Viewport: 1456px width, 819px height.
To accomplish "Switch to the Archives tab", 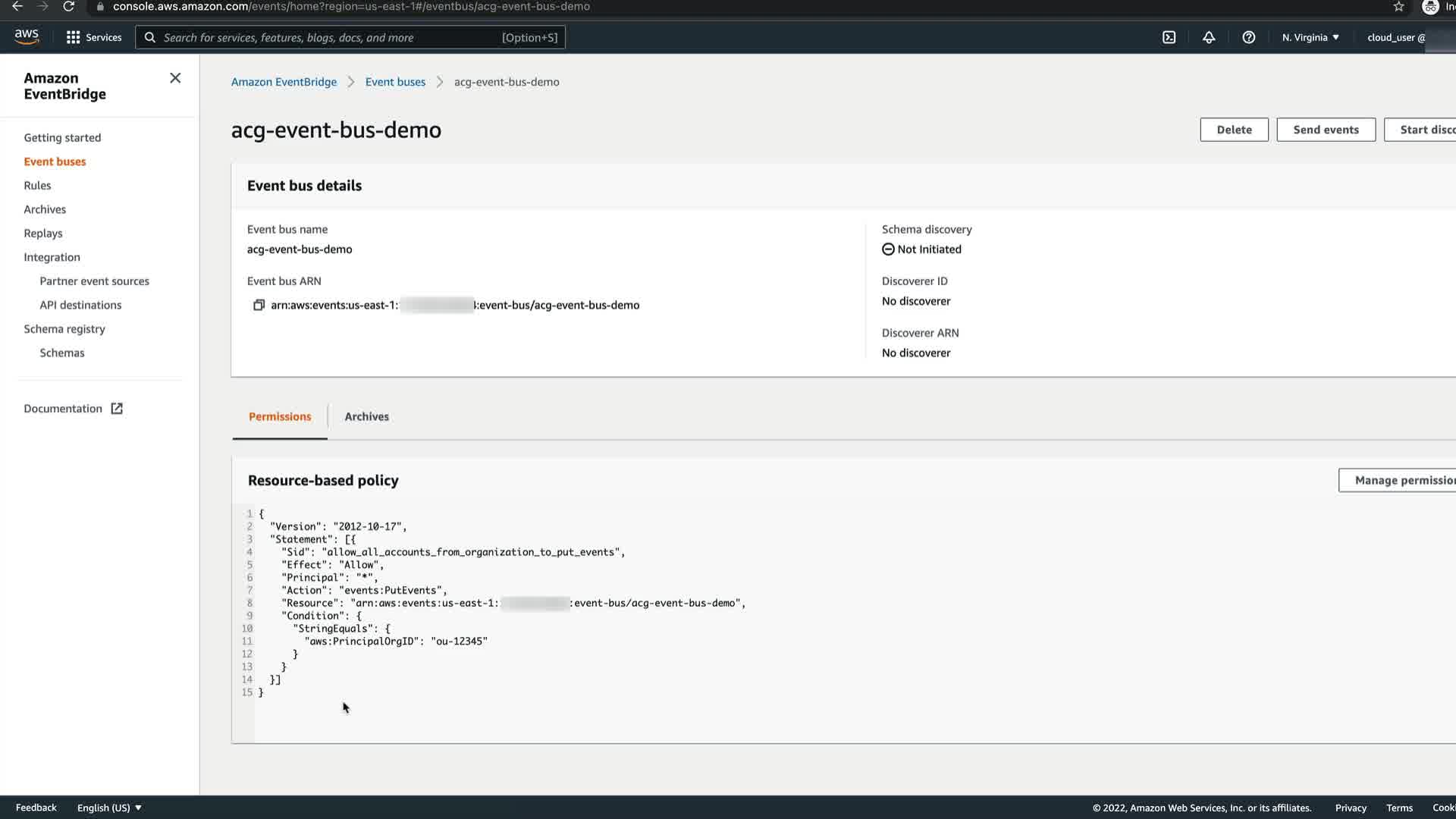I will pyautogui.click(x=366, y=416).
